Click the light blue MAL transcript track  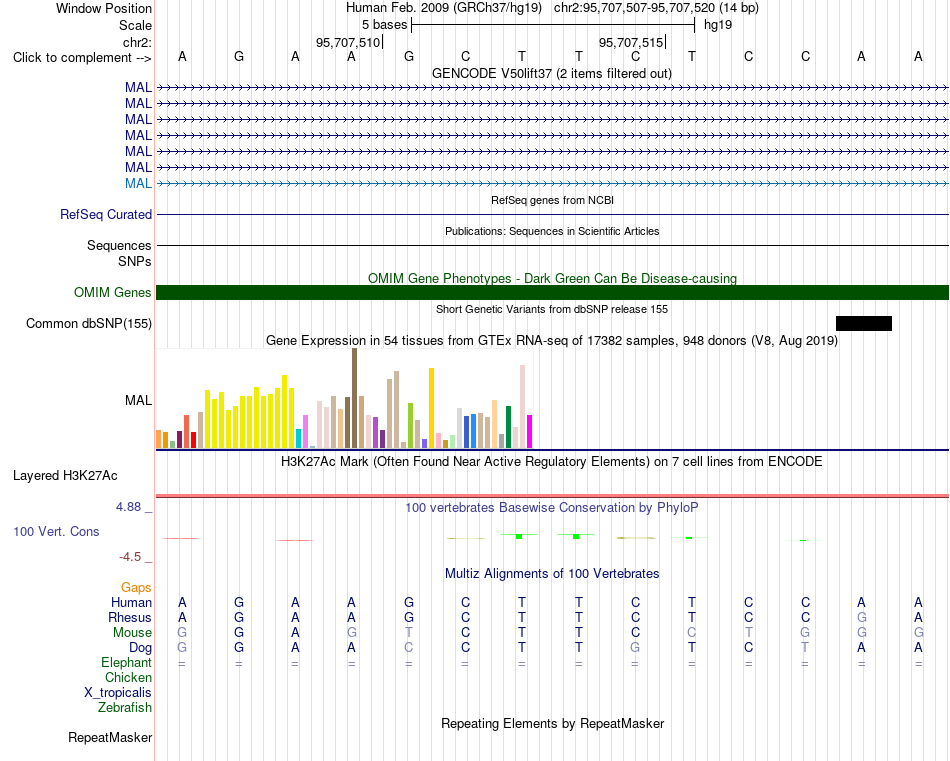pyautogui.click(x=552, y=183)
